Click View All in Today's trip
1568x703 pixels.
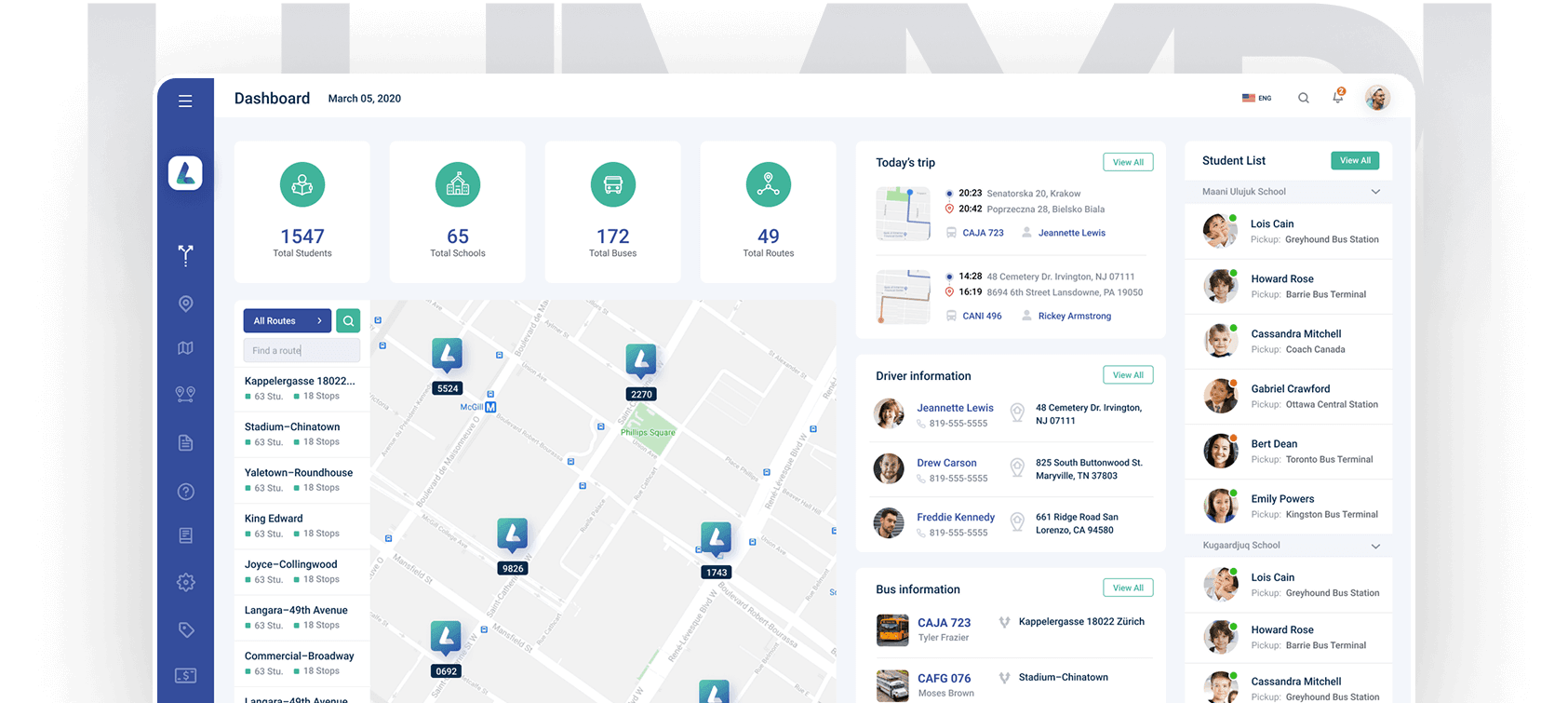(1128, 162)
